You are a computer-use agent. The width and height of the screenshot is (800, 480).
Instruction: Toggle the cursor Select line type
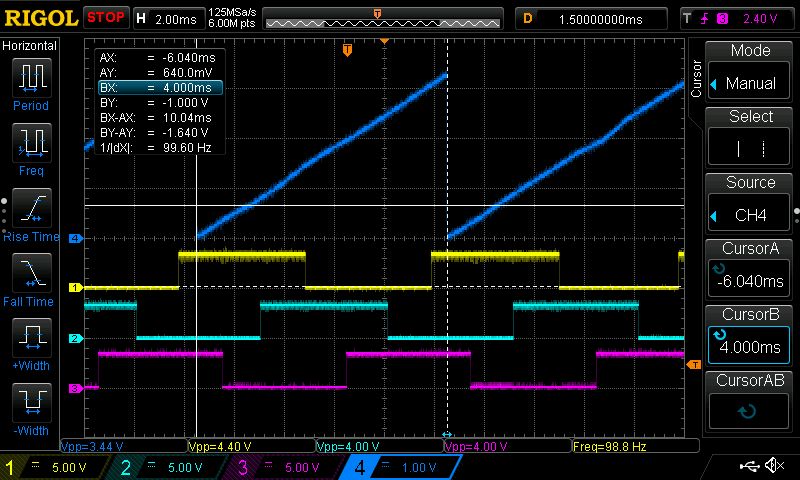pos(749,148)
